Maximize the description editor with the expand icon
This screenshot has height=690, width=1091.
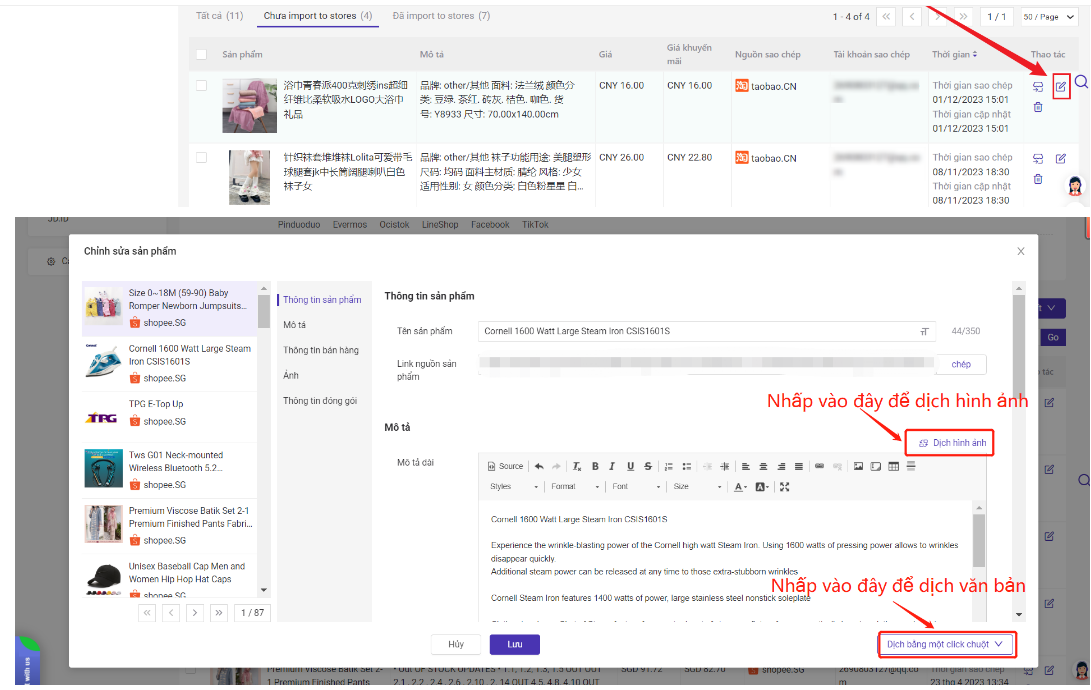785,487
